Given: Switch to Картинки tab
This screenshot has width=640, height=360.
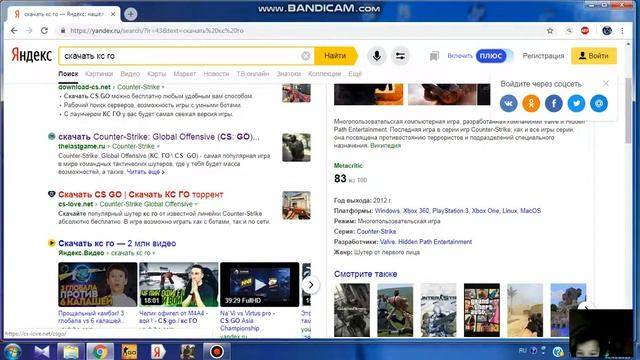Looking at the screenshot, I should pos(99,74).
